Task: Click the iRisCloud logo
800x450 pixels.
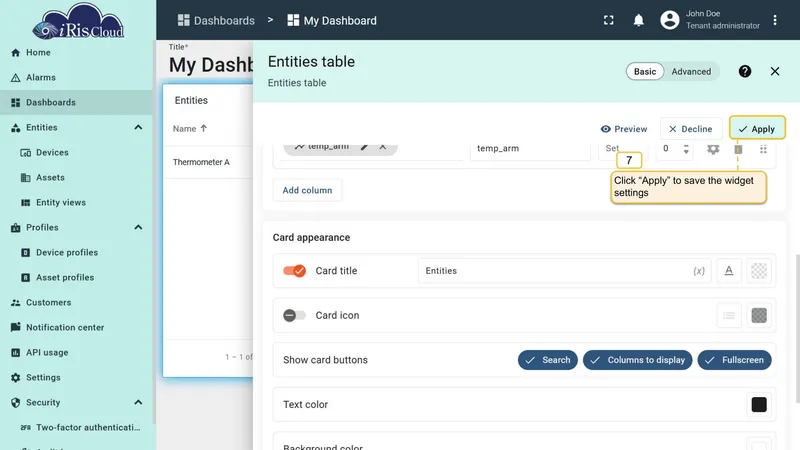Action: 78,21
